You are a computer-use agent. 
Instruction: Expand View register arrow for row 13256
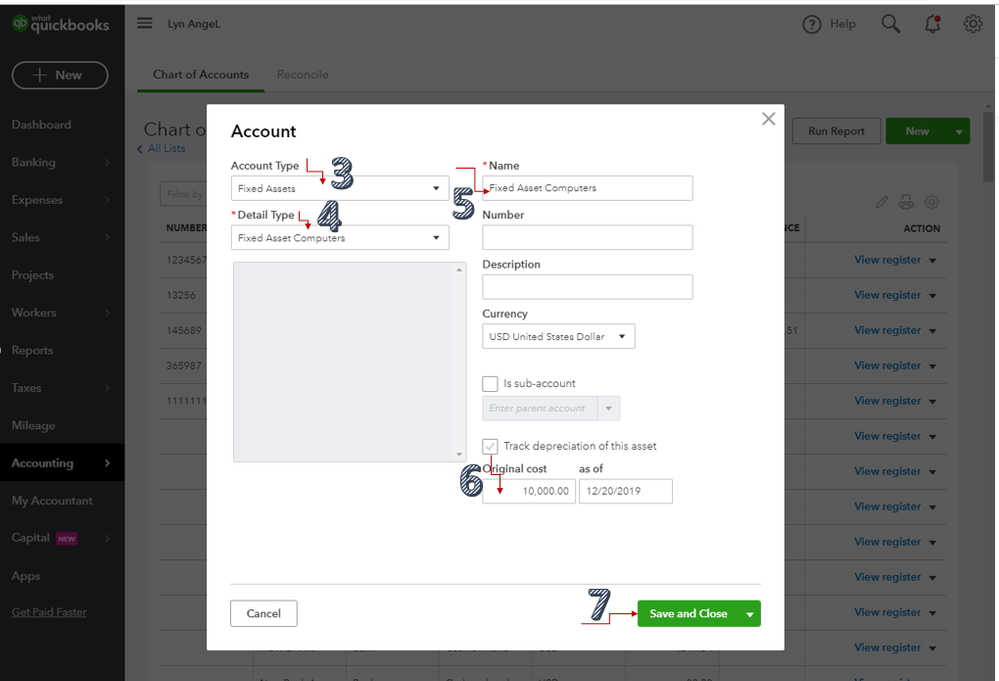(x=932, y=296)
